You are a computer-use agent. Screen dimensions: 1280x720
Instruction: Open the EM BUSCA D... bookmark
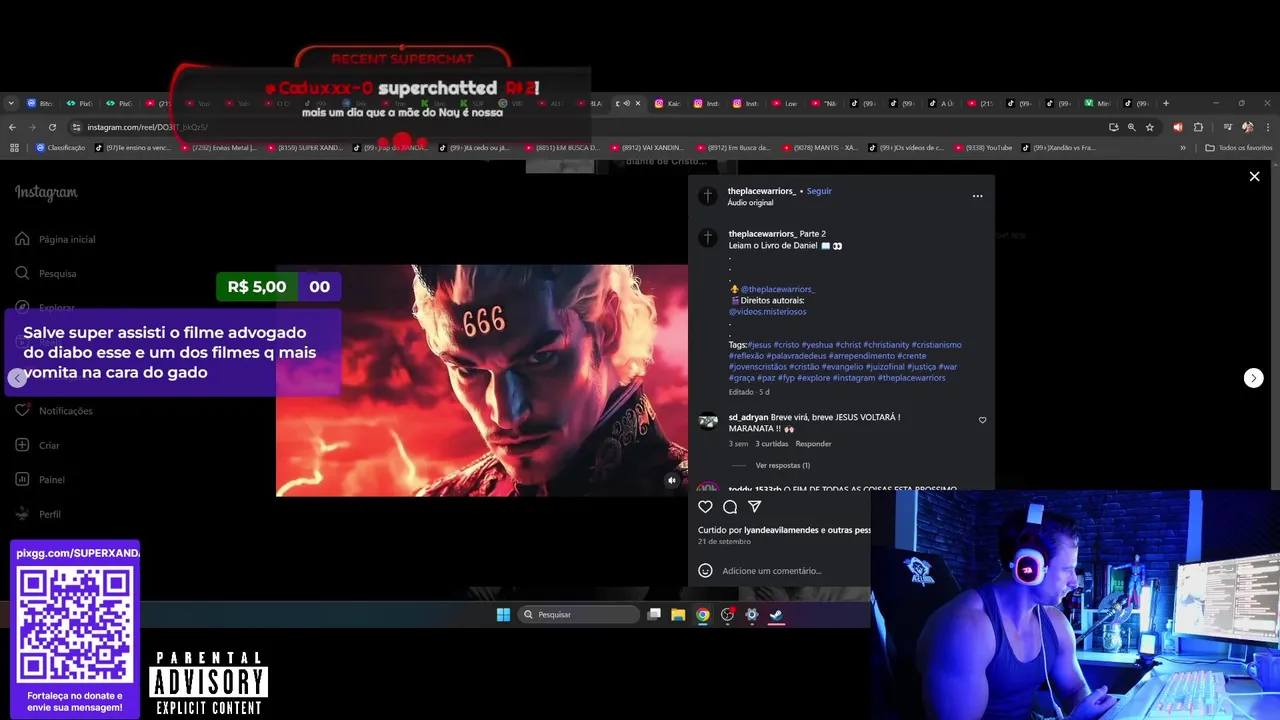tap(562, 147)
